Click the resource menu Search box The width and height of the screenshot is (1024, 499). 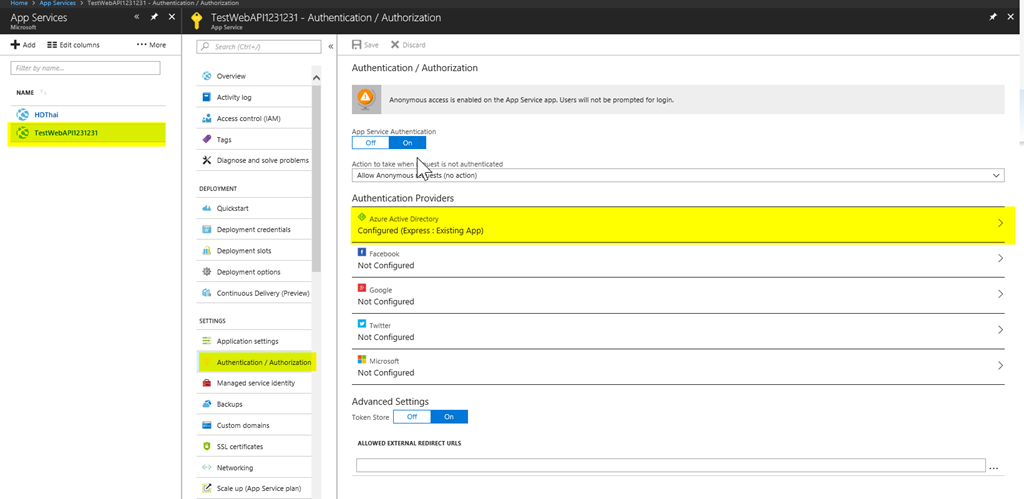coord(259,46)
